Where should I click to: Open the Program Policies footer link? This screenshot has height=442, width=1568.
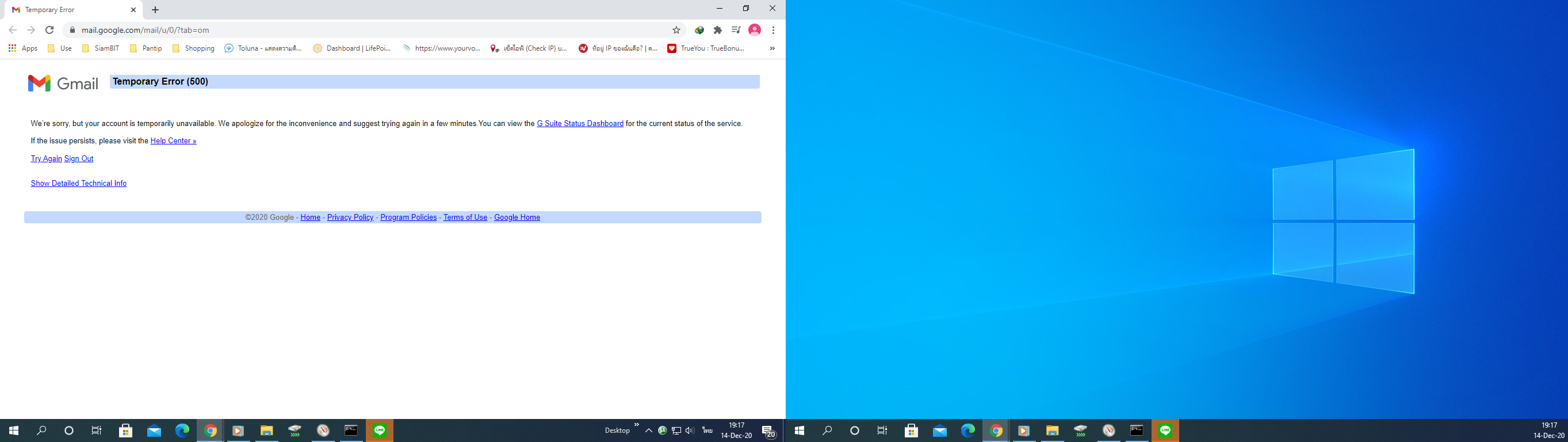tap(408, 218)
